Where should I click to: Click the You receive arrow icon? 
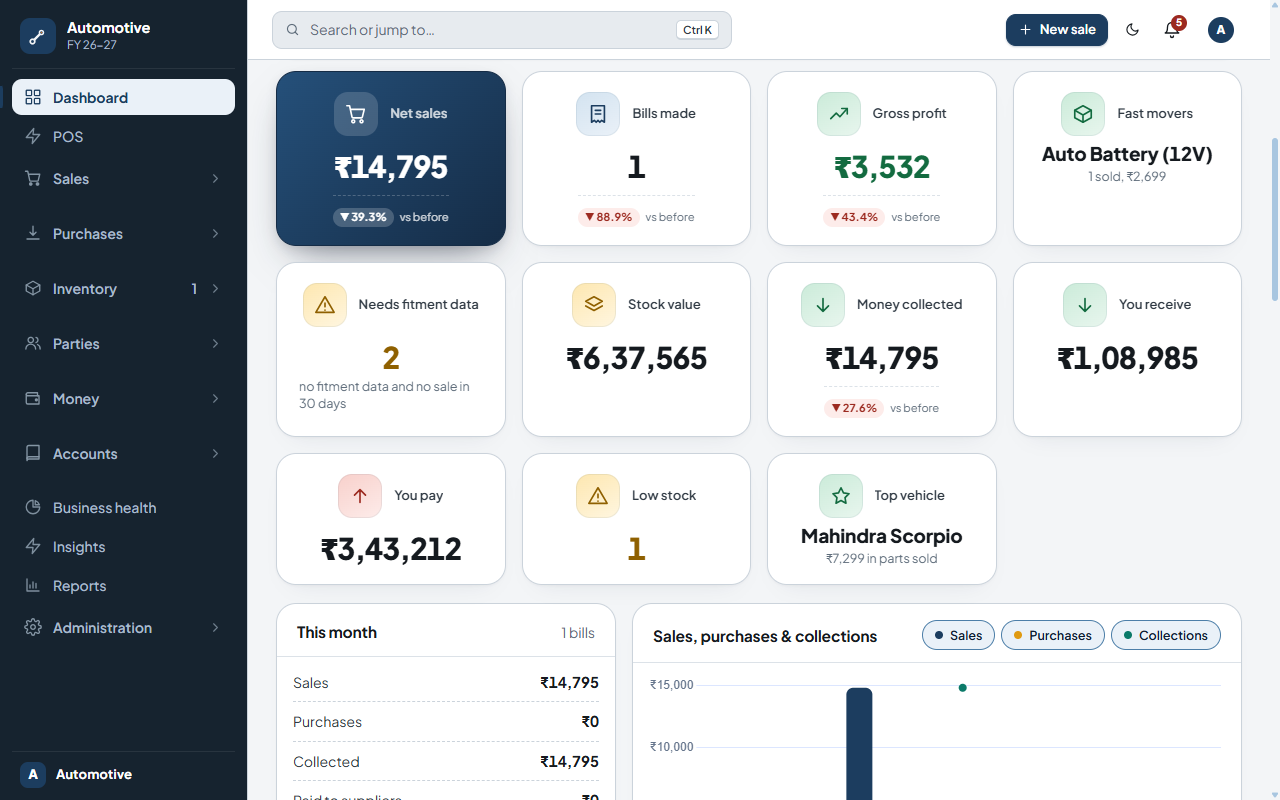1085,305
